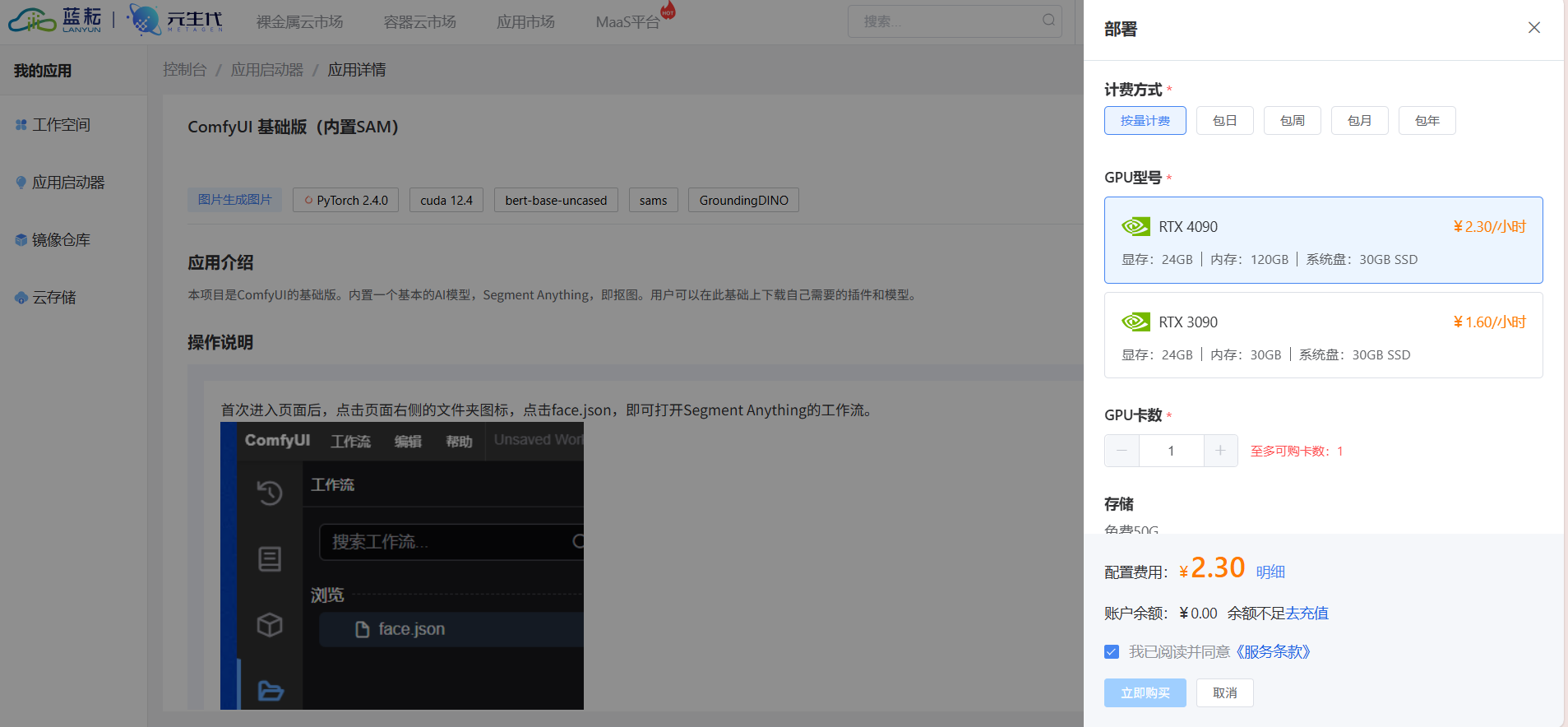Viewport: 1568px width, 727px height.
Task: Close the deployment panel with X icon
Action: point(1533,28)
